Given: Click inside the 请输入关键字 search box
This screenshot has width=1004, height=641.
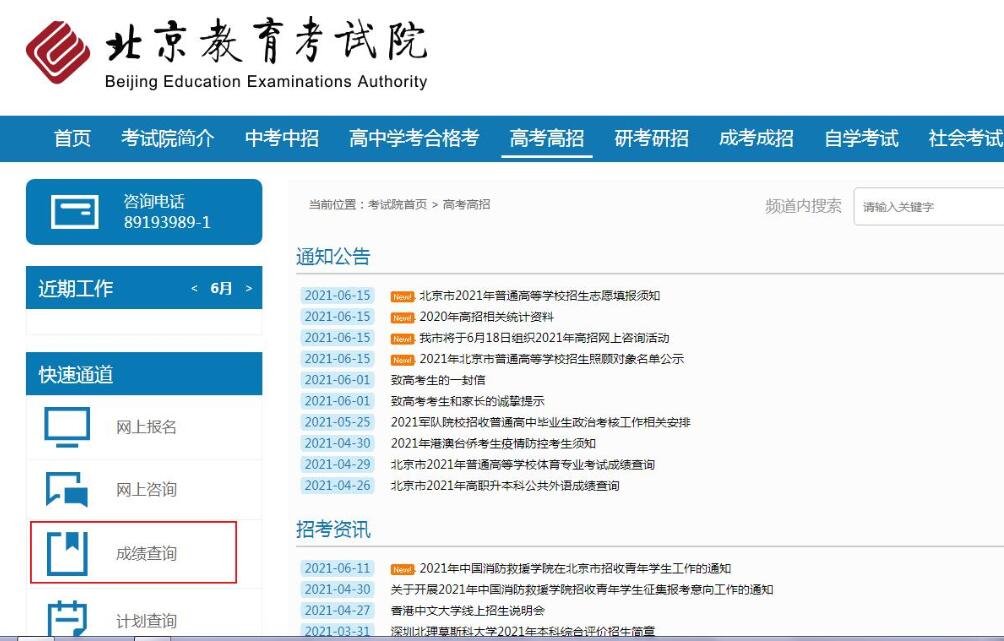Looking at the screenshot, I should (930, 205).
